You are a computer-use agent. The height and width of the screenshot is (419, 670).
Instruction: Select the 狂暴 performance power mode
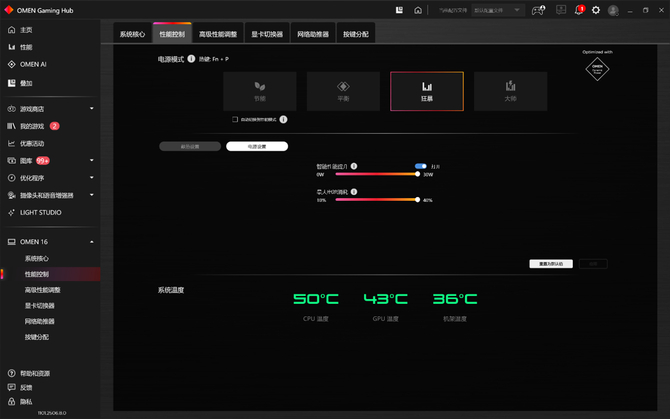click(x=427, y=91)
